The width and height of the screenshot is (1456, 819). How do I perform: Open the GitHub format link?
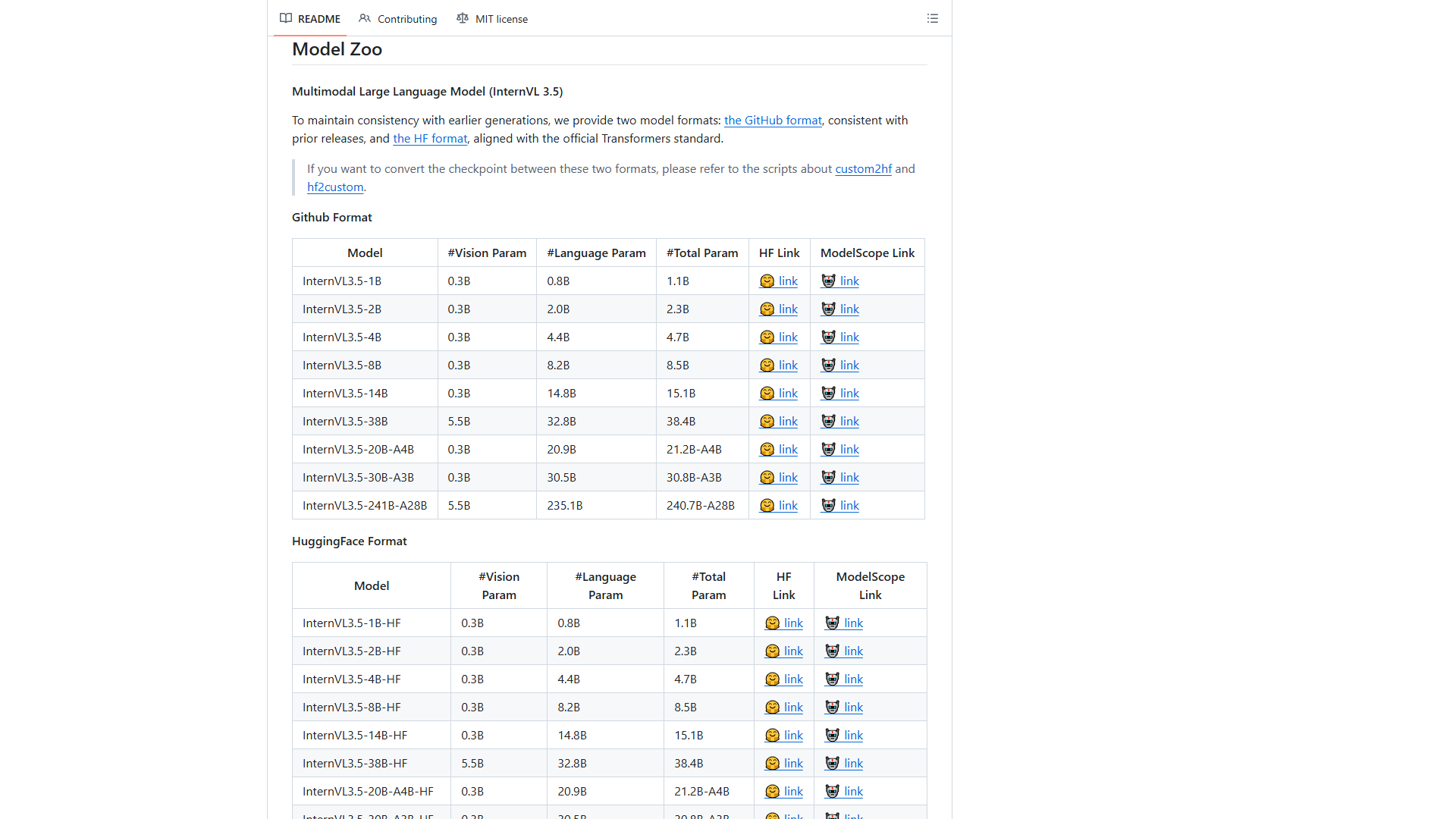[x=773, y=120]
